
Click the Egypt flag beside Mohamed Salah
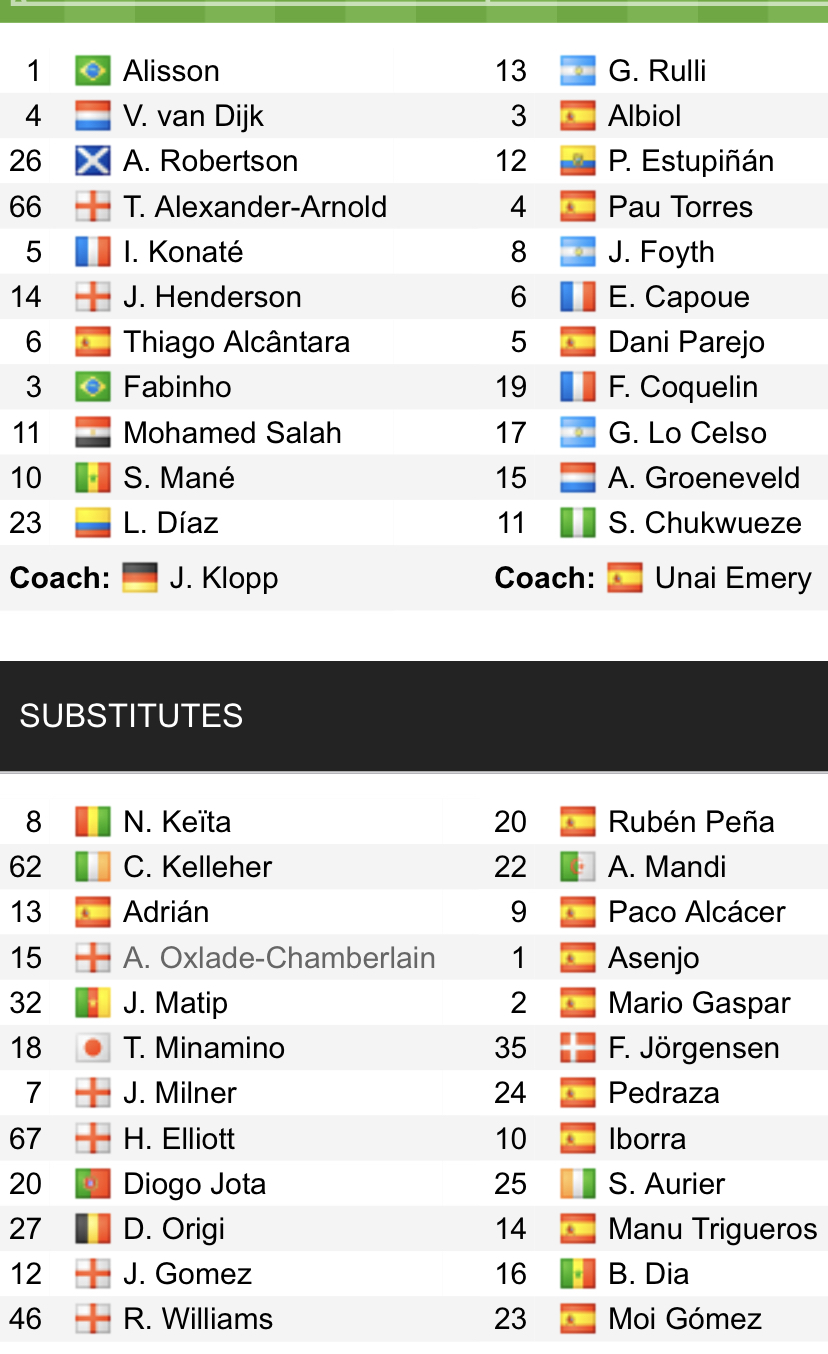click(92, 433)
